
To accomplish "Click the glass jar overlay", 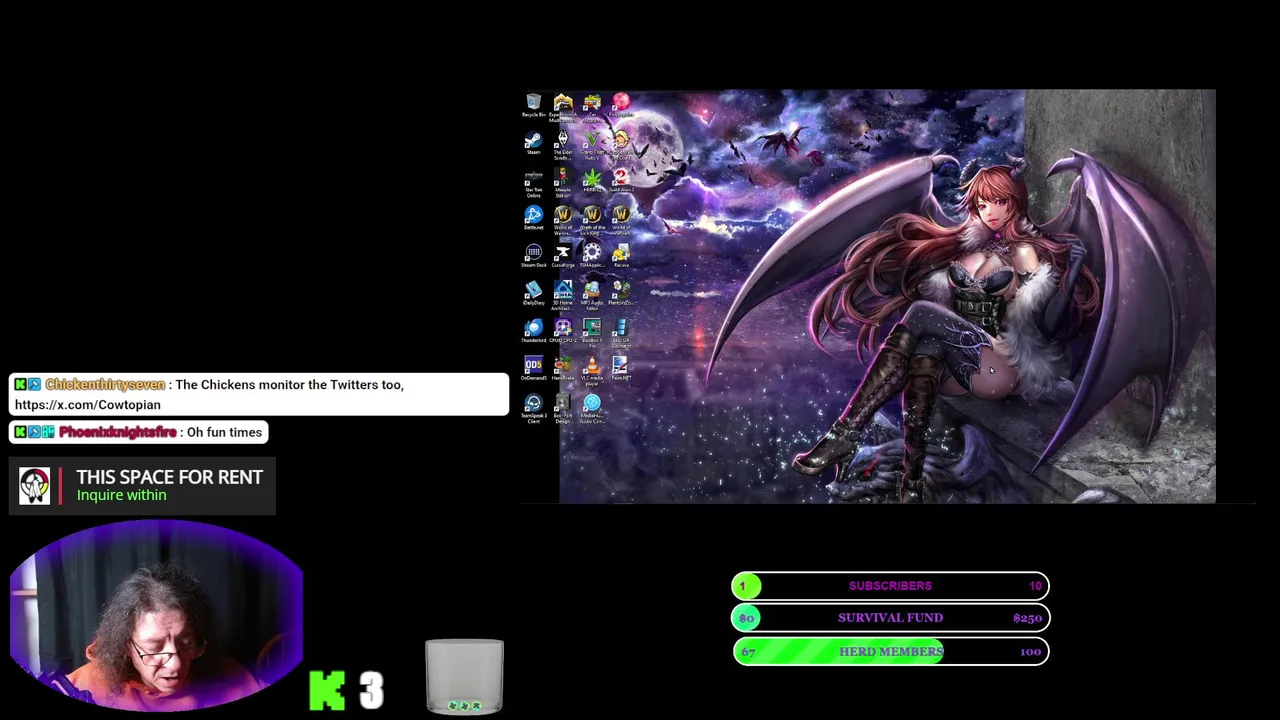I will [464, 677].
